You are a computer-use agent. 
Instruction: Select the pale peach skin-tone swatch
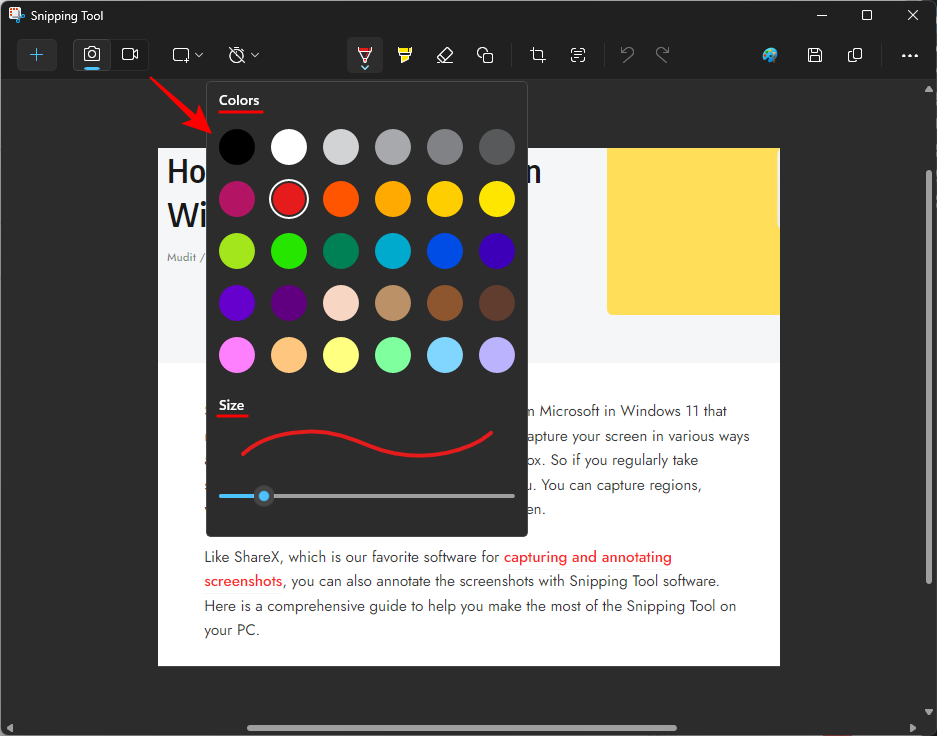[x=341, y=303]
